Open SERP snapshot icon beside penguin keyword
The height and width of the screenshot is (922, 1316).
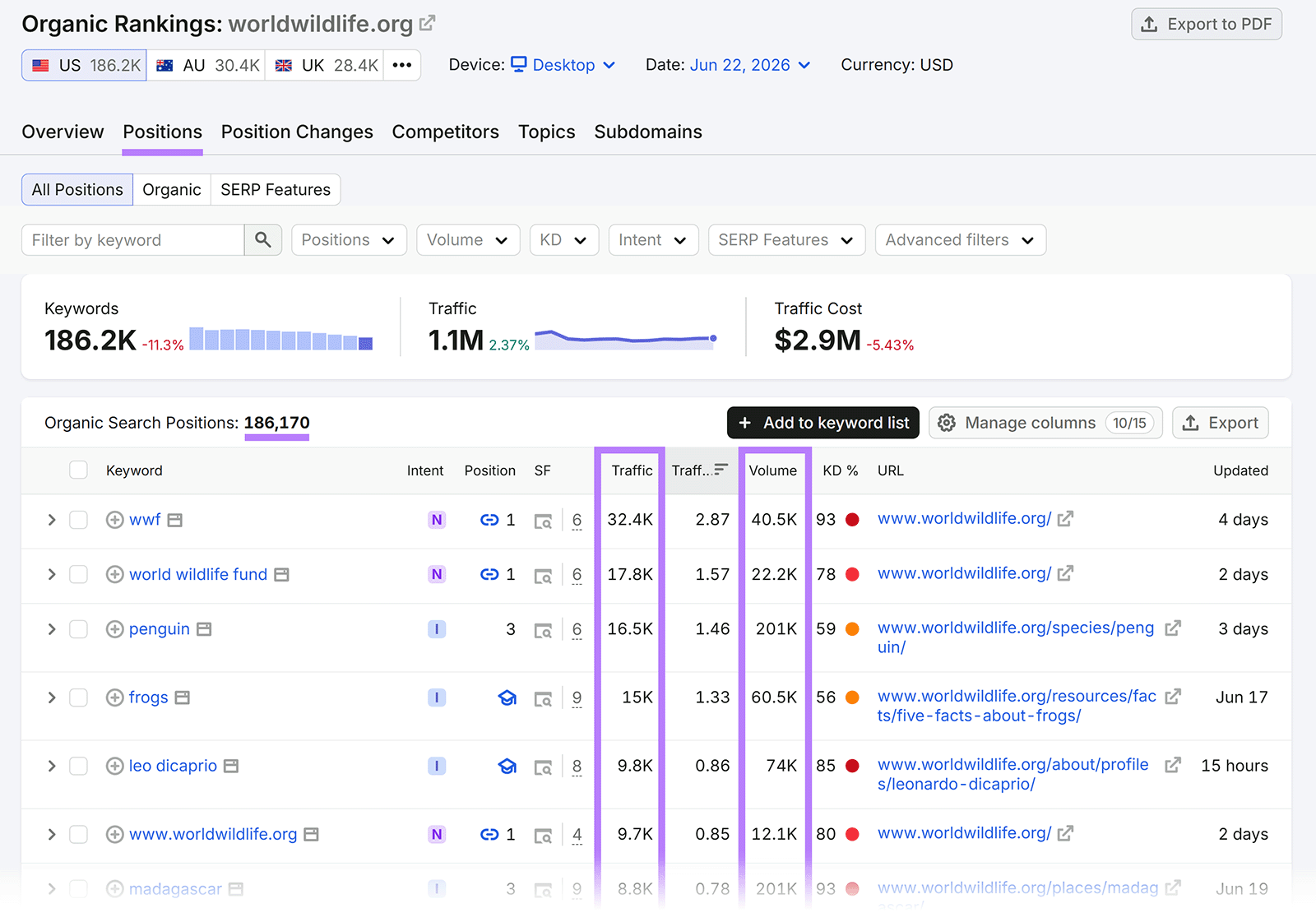(204, 629)
